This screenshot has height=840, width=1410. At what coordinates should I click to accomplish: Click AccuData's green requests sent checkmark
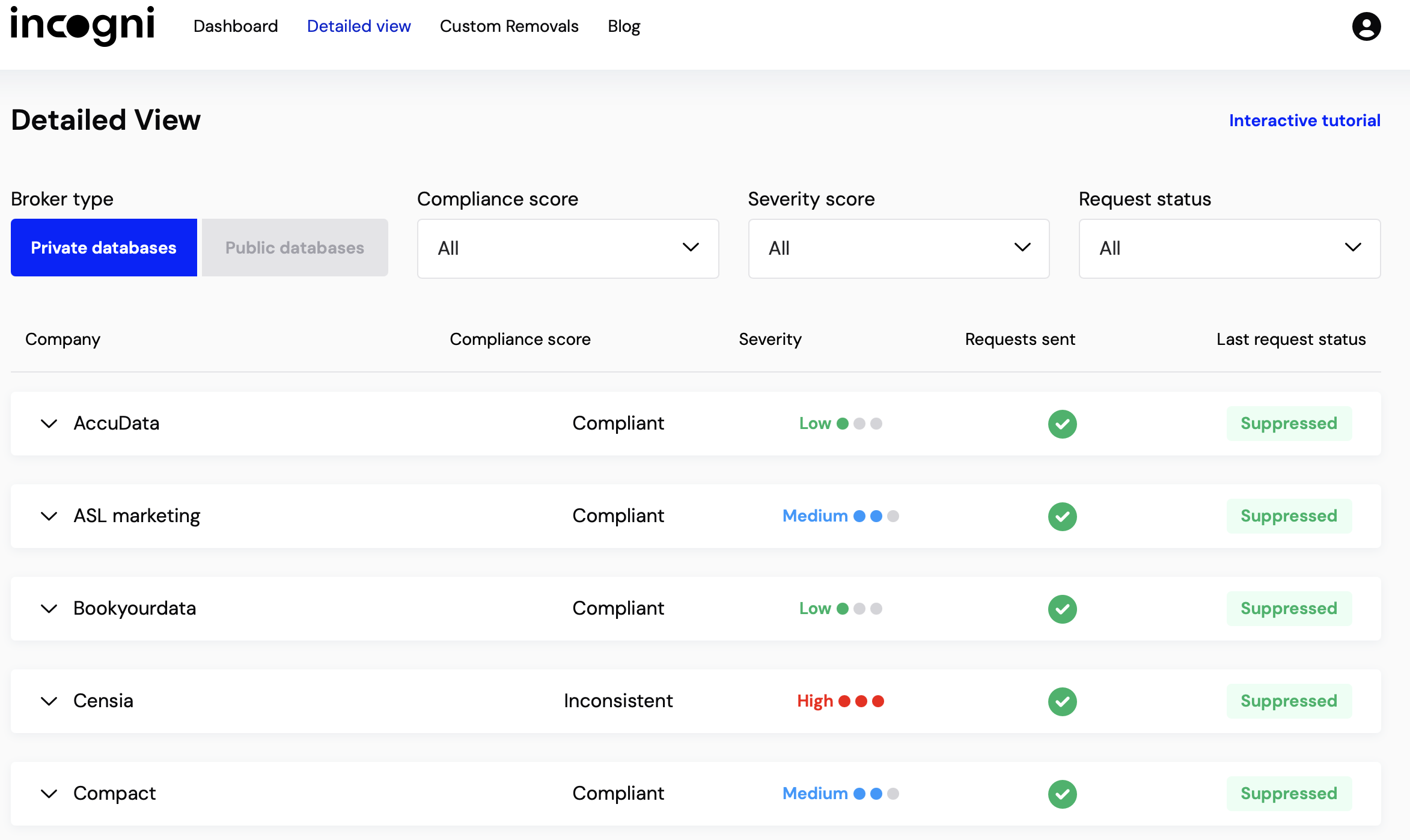pyautogui.click(x=1062, y=424)
